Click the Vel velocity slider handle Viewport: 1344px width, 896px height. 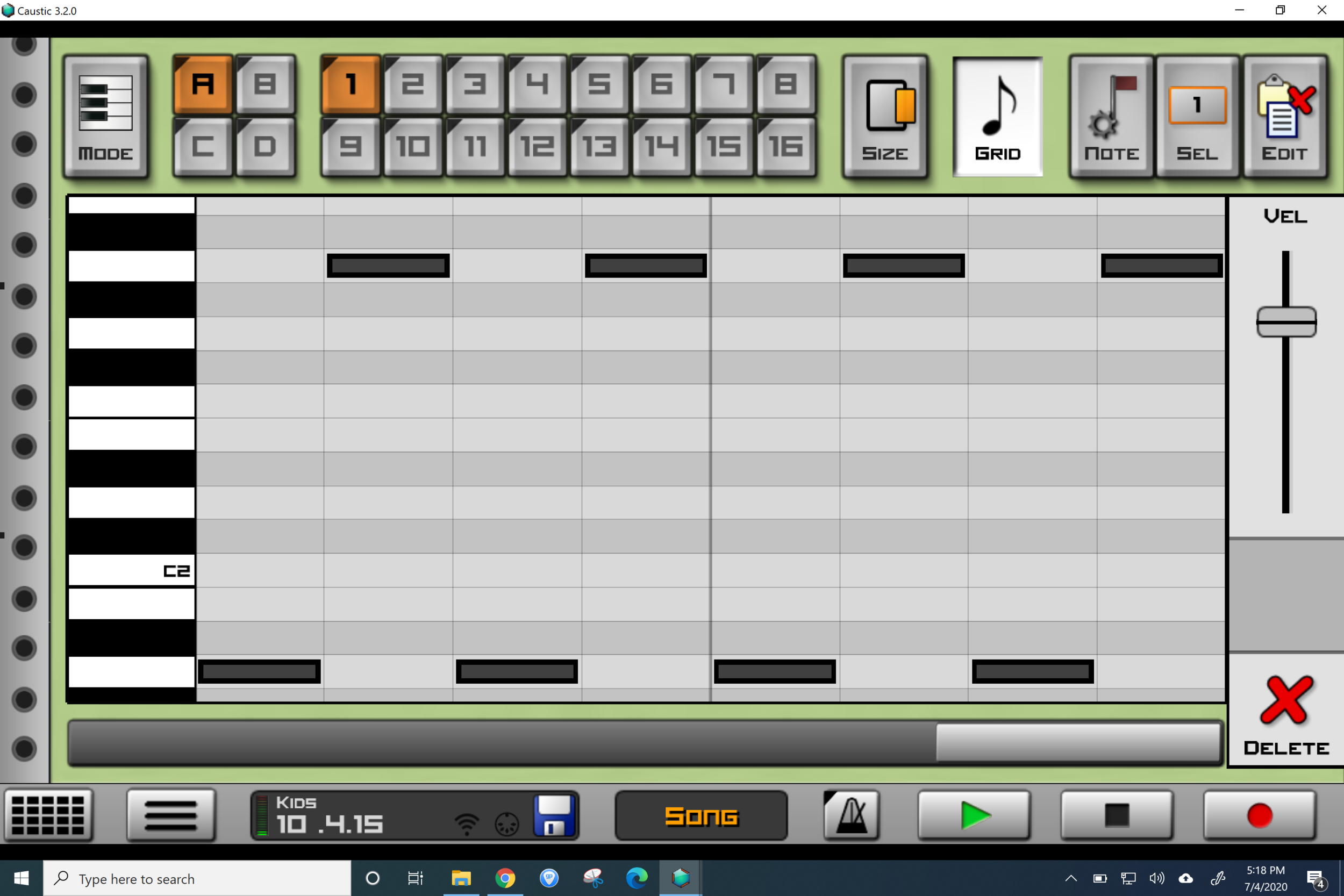coord(1286,322)
